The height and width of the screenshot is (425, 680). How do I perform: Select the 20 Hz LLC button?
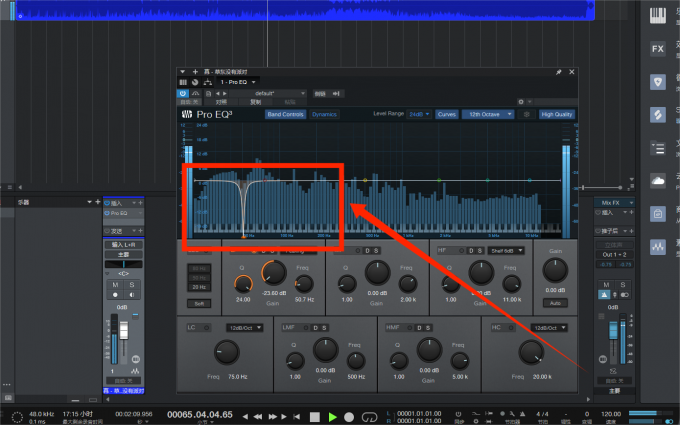pyautogui.click(x=199, y=287)
